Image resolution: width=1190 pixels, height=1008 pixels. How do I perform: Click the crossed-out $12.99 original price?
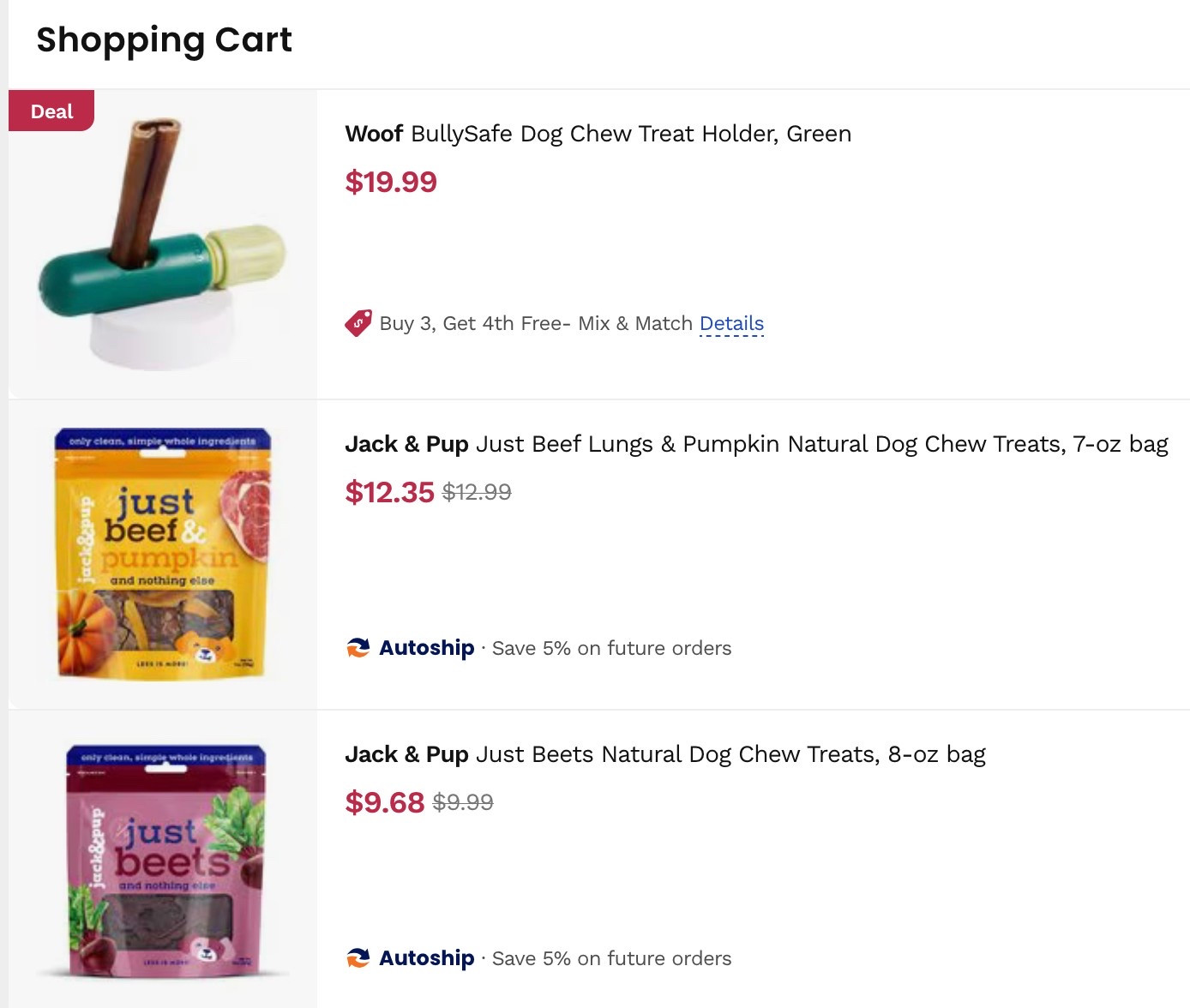[x=476, y=493]
